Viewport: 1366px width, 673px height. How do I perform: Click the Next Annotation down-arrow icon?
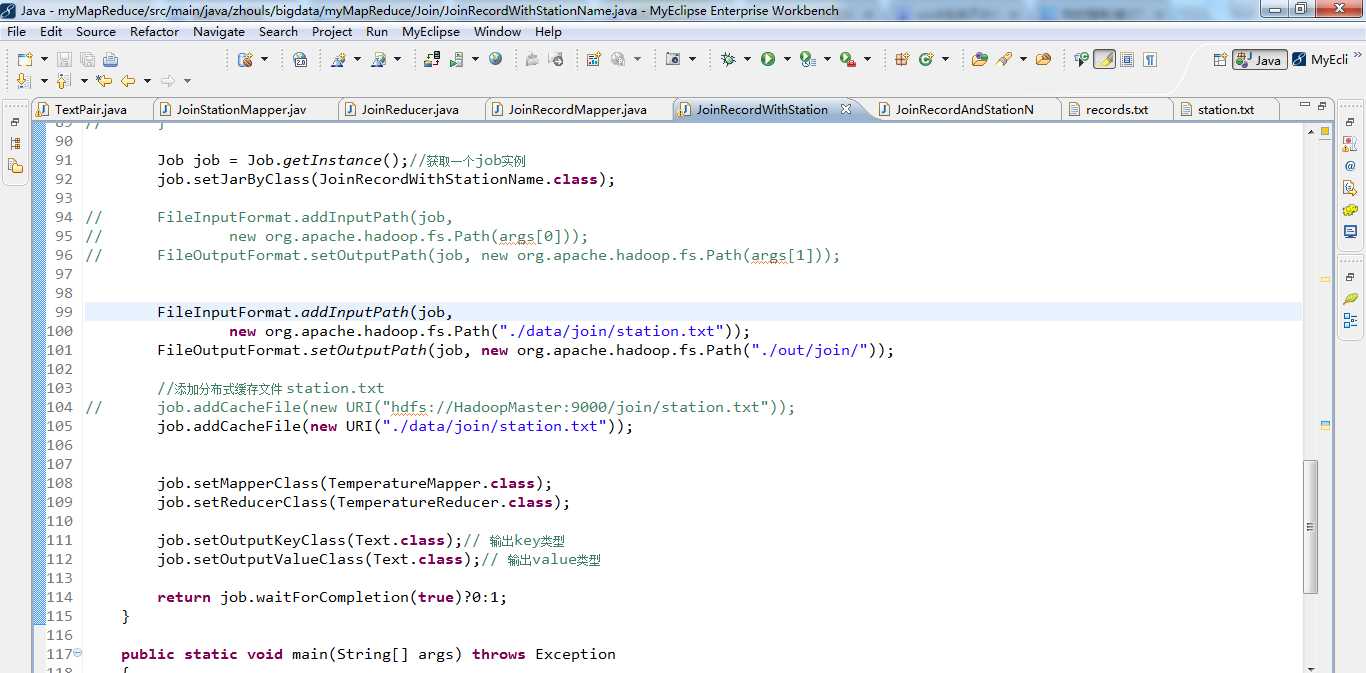tap(24, 81)
